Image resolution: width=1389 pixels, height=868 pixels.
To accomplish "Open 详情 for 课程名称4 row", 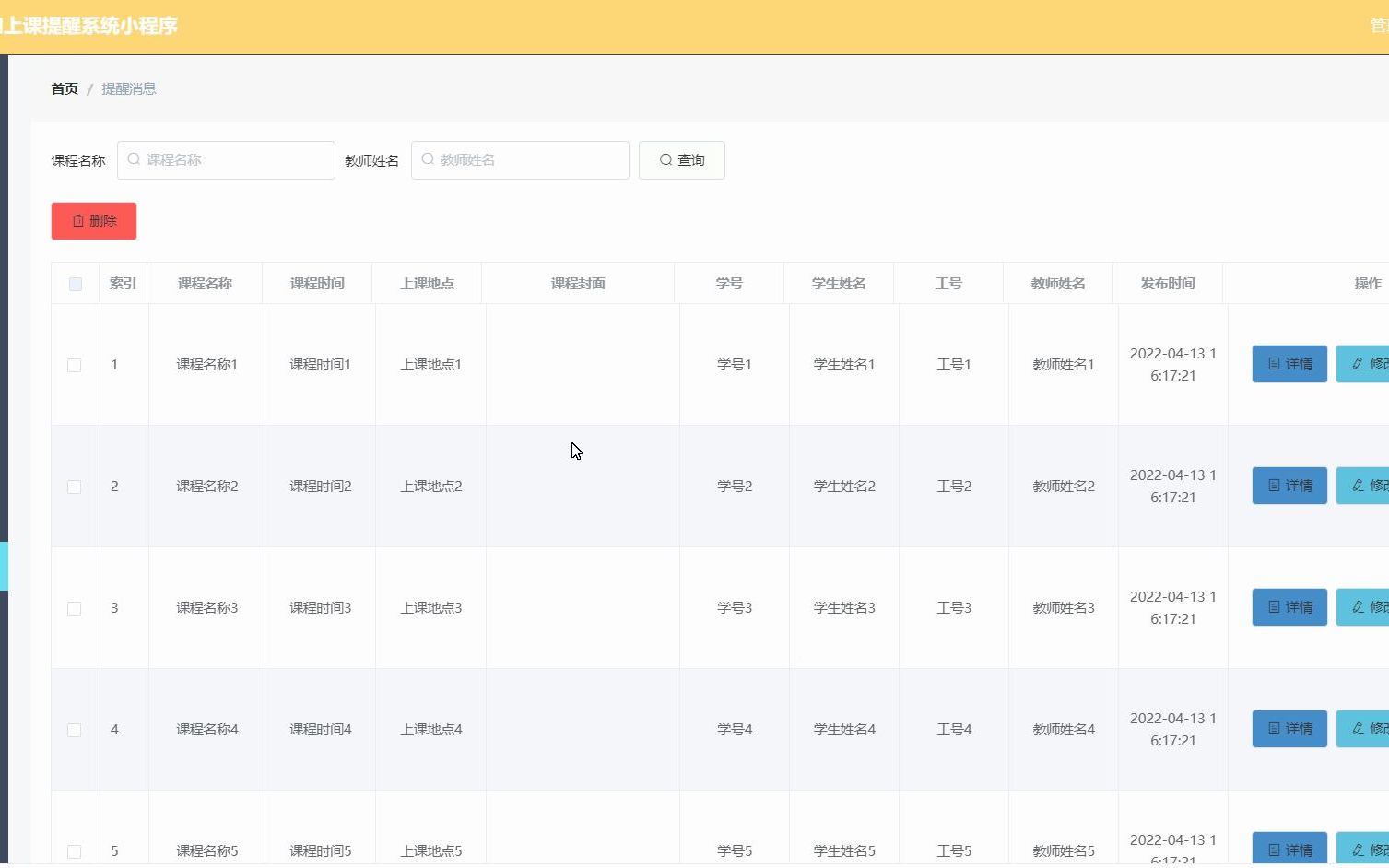I will point(1289,729).
